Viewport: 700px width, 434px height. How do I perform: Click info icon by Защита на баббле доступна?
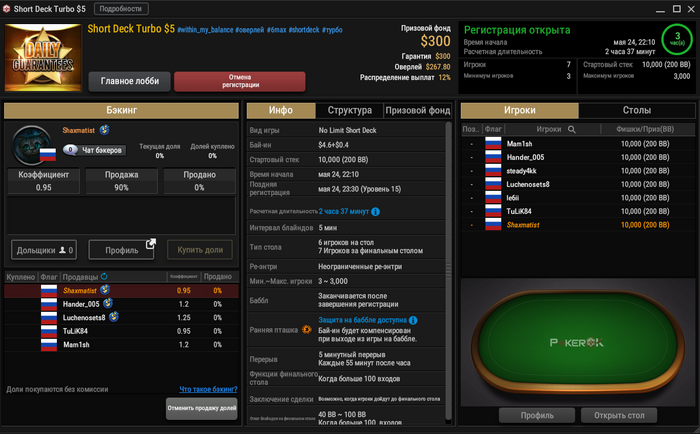413,320
